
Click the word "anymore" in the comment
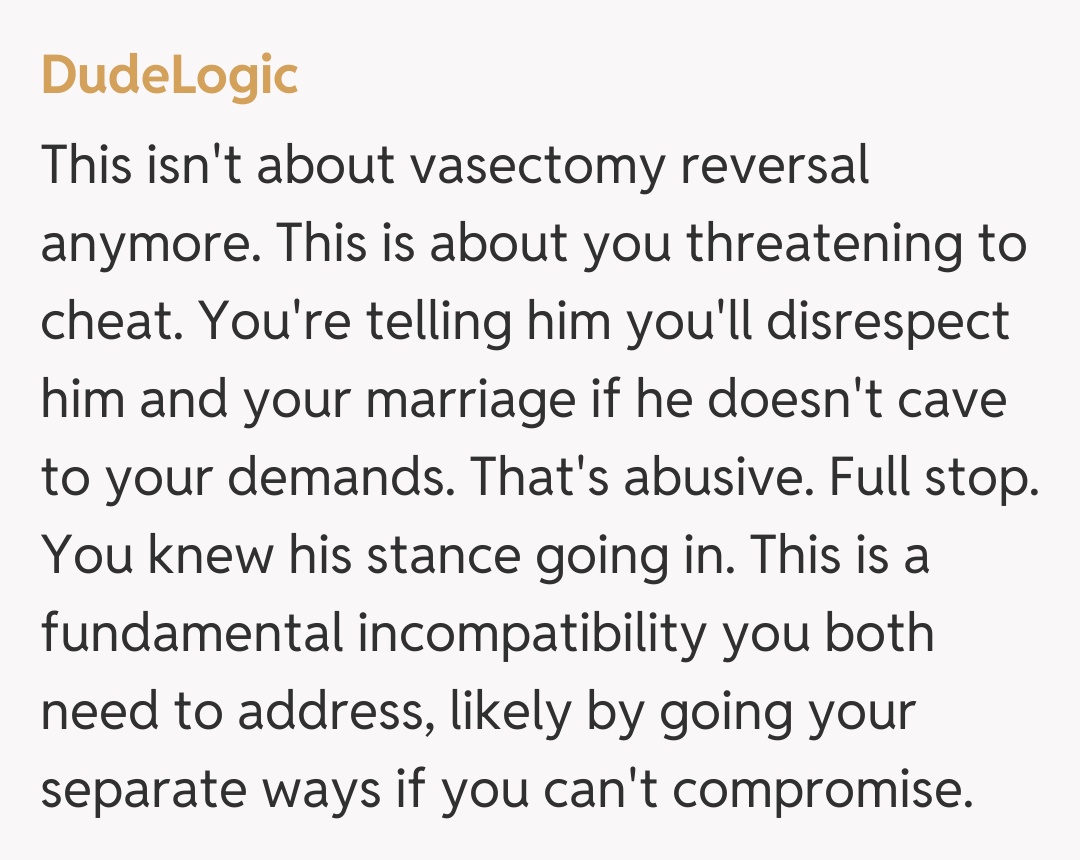click(149, 245)
